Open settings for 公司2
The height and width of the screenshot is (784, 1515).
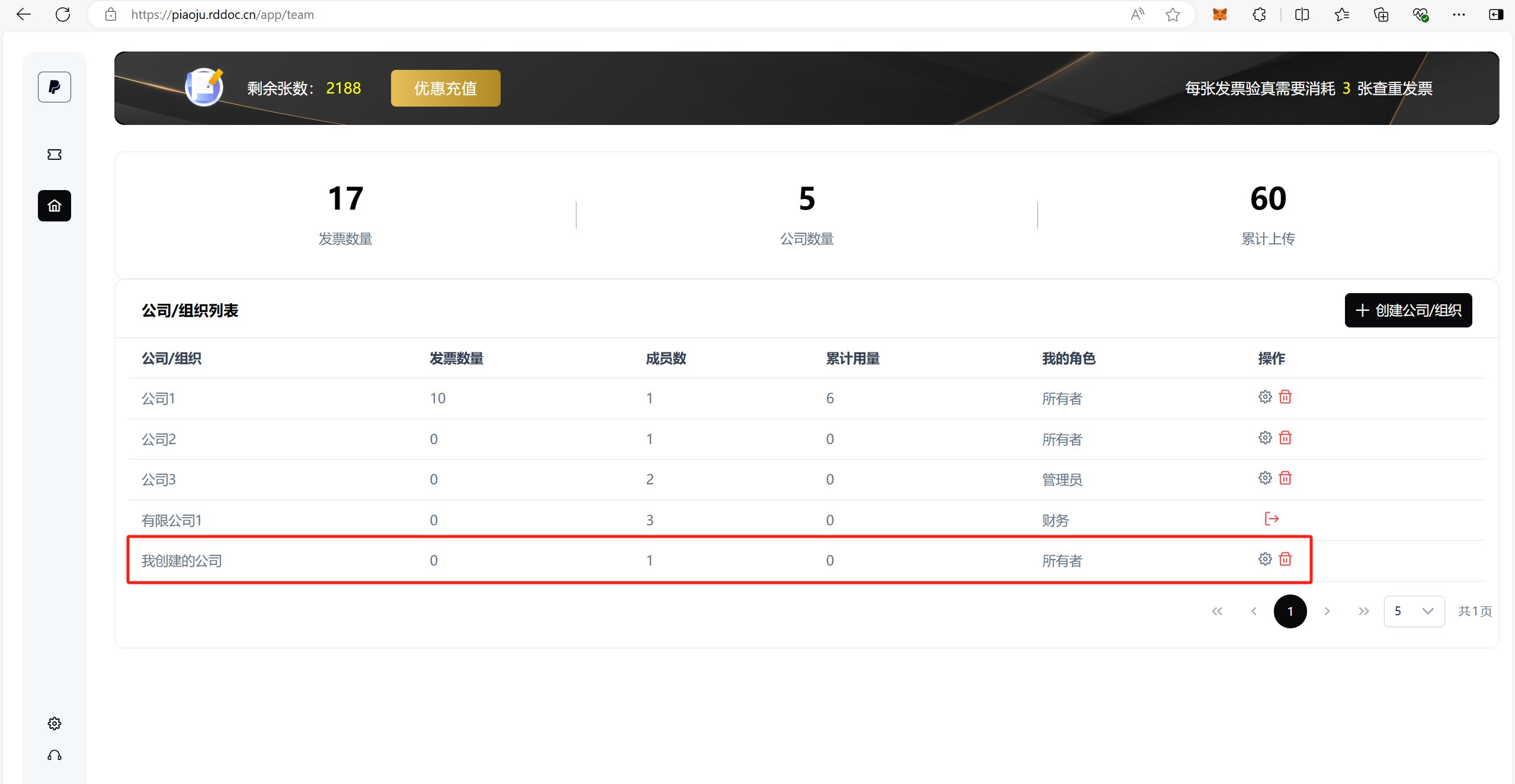pos(1265,438)
